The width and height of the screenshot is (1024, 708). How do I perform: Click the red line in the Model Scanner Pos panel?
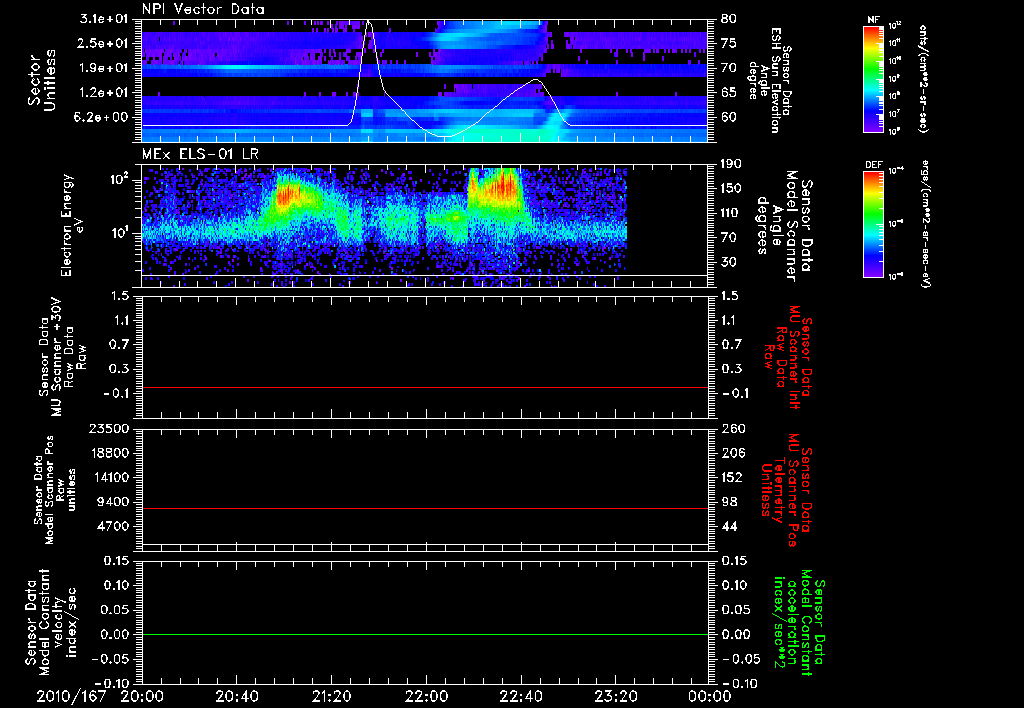[425, 509]
